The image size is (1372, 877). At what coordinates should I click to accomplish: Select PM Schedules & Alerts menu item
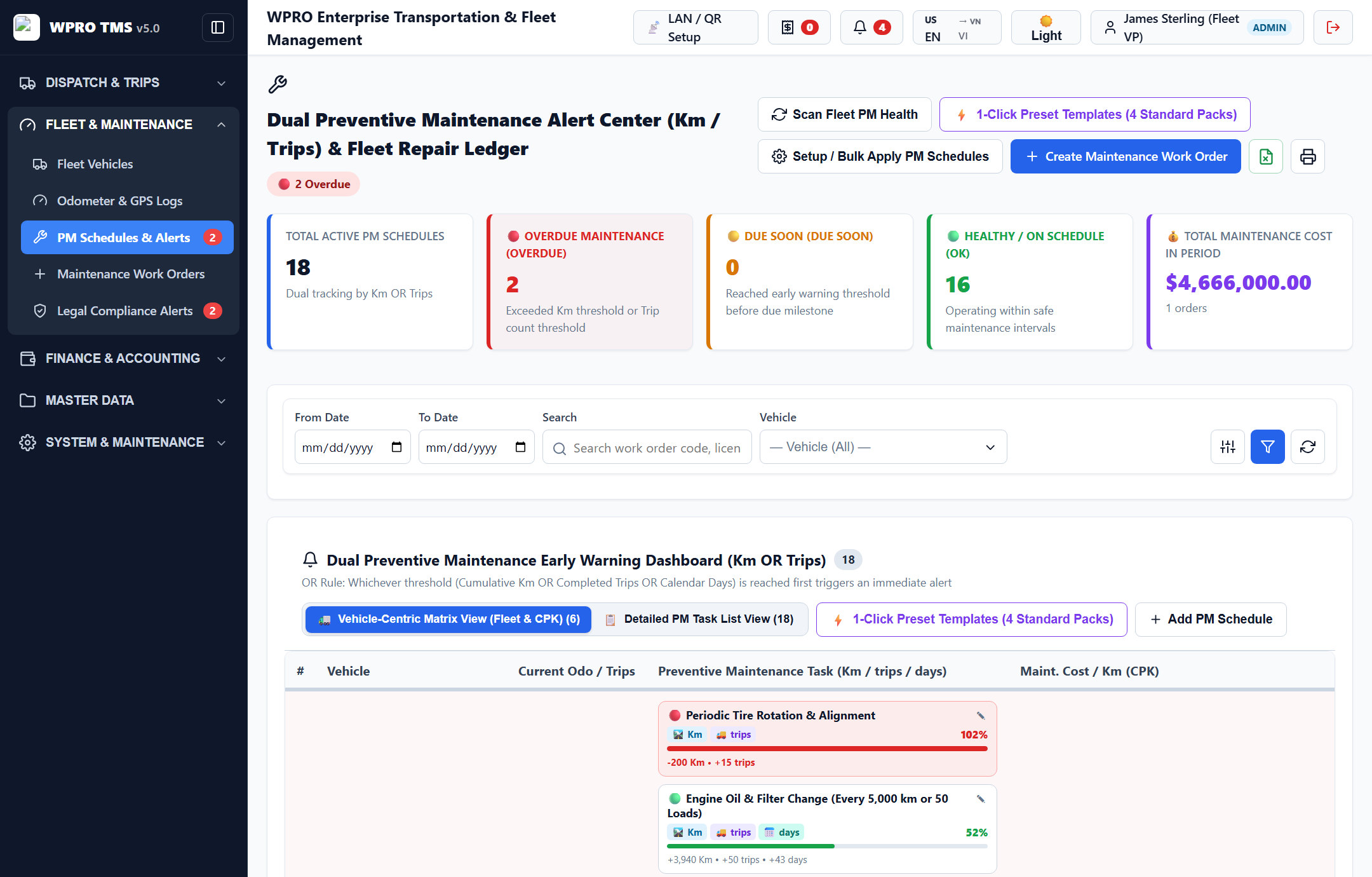pyautogui.click(x=127, y=238)
